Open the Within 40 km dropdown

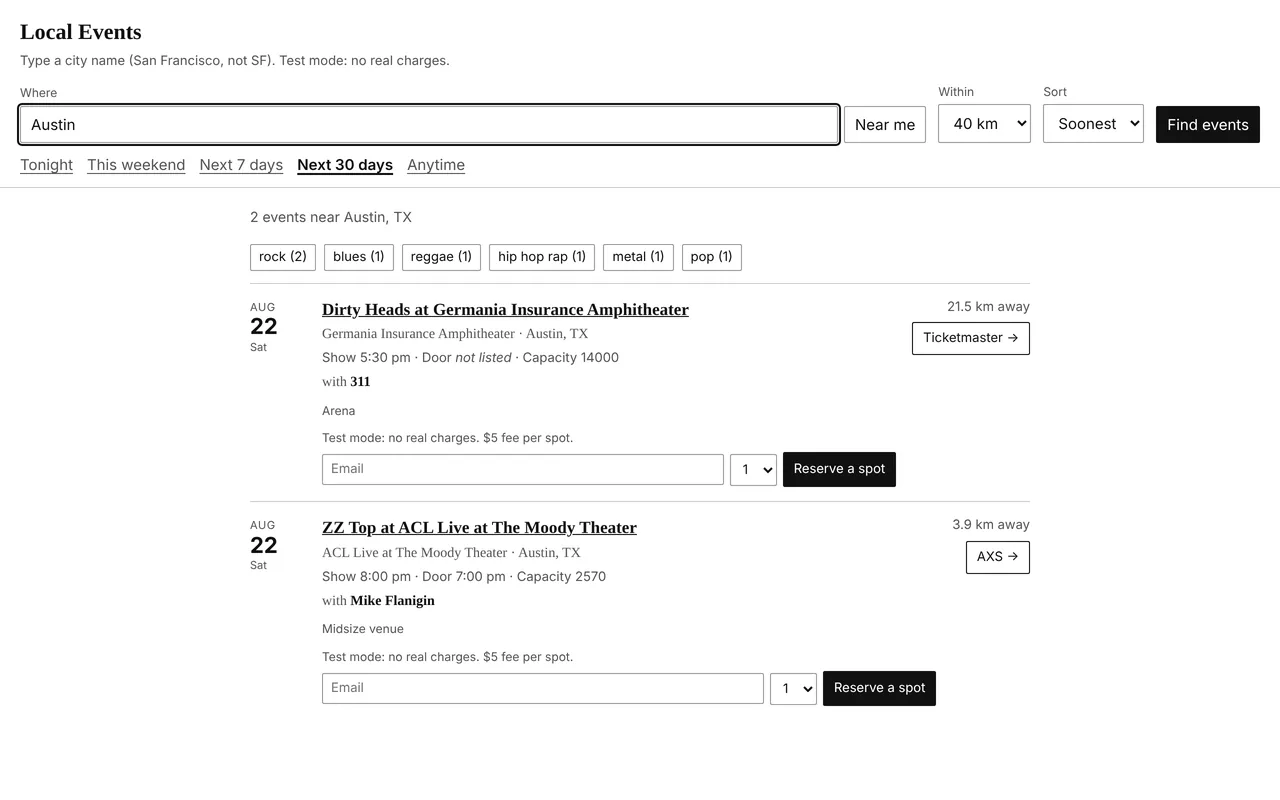tap(984, 123)
